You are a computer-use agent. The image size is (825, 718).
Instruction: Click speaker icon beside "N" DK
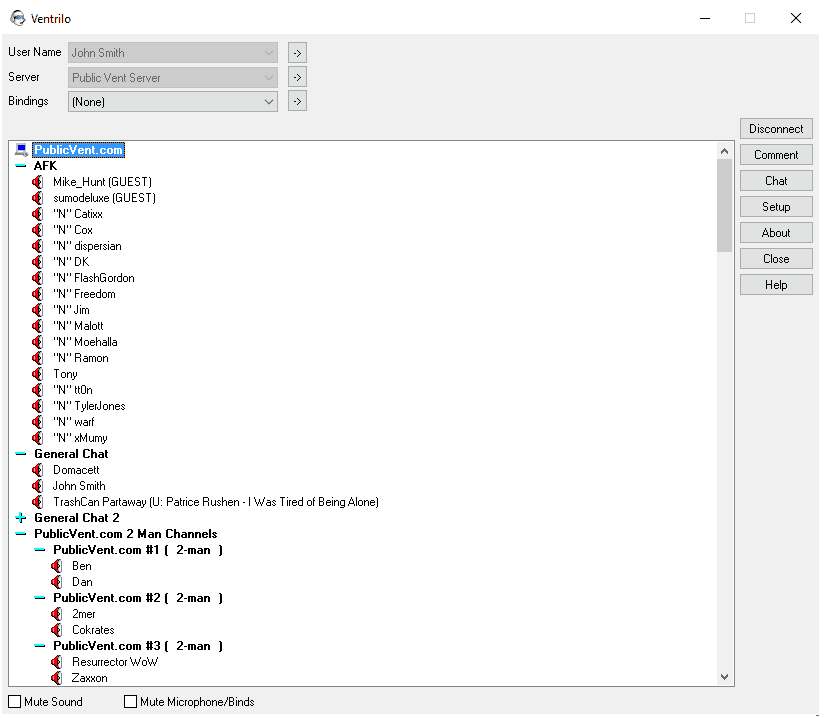point(37,262)
